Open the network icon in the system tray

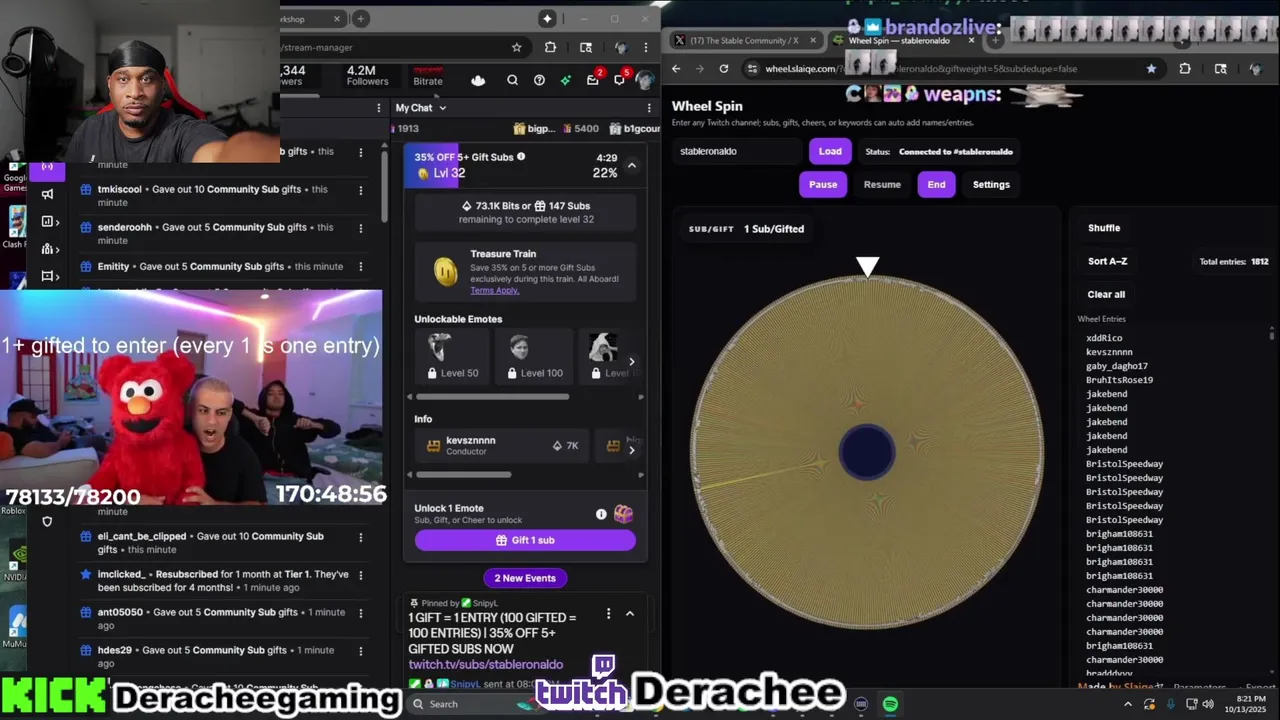tap(1189, 704)
